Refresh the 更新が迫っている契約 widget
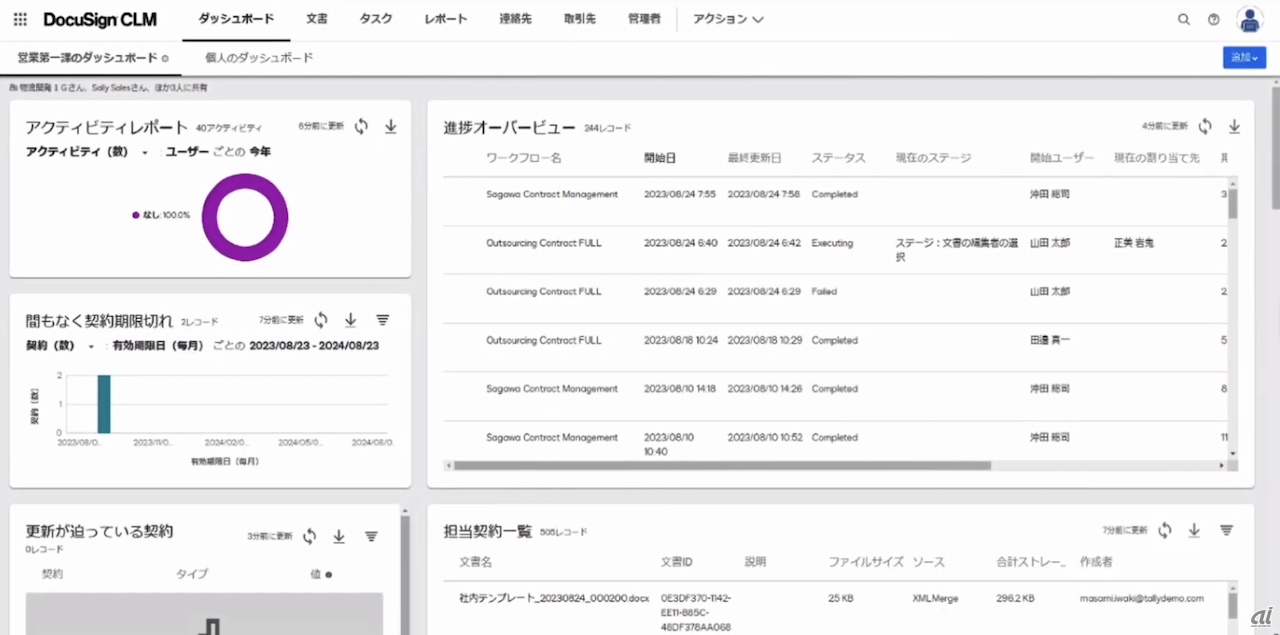The image size is (1280, 635). click(x=310, y=536)
